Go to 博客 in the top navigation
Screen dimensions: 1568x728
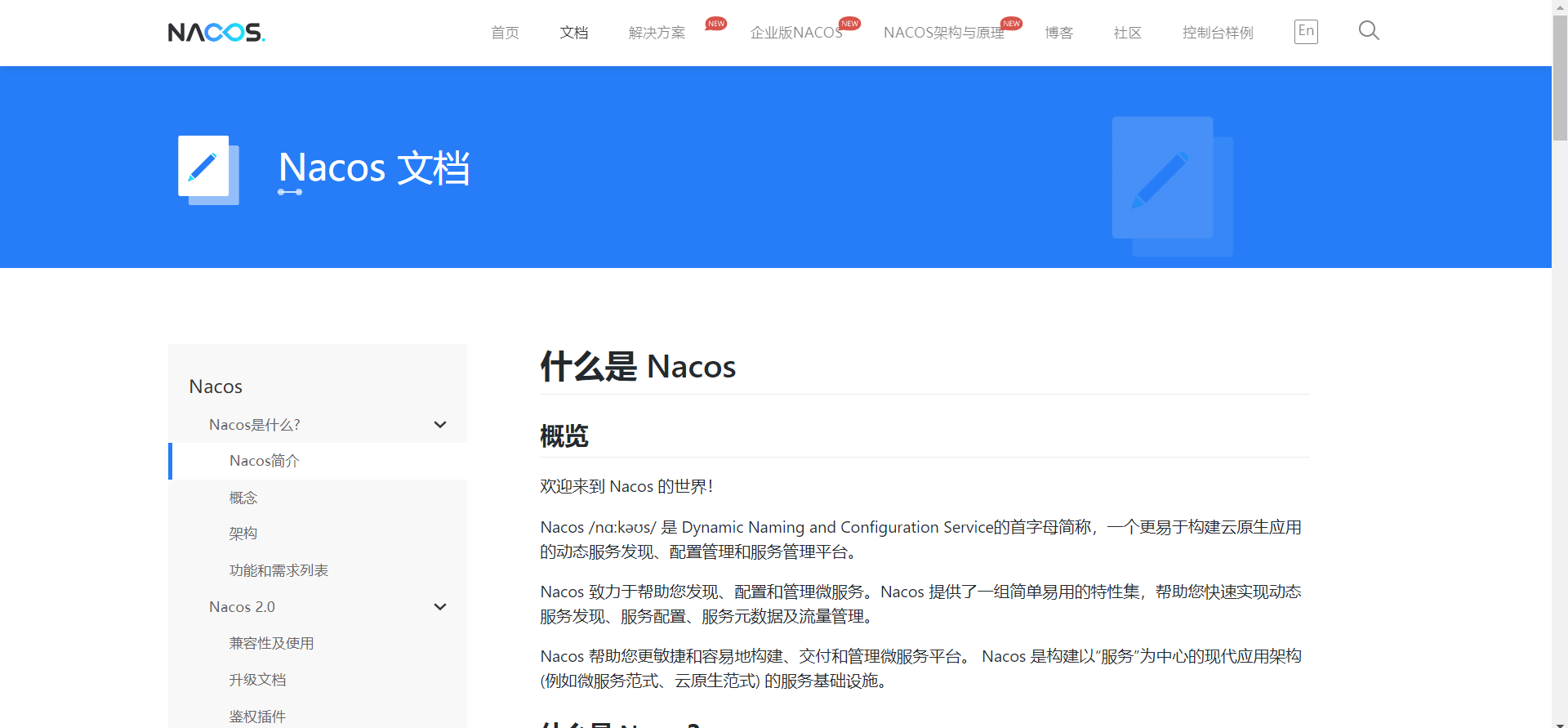[1058, 33]
